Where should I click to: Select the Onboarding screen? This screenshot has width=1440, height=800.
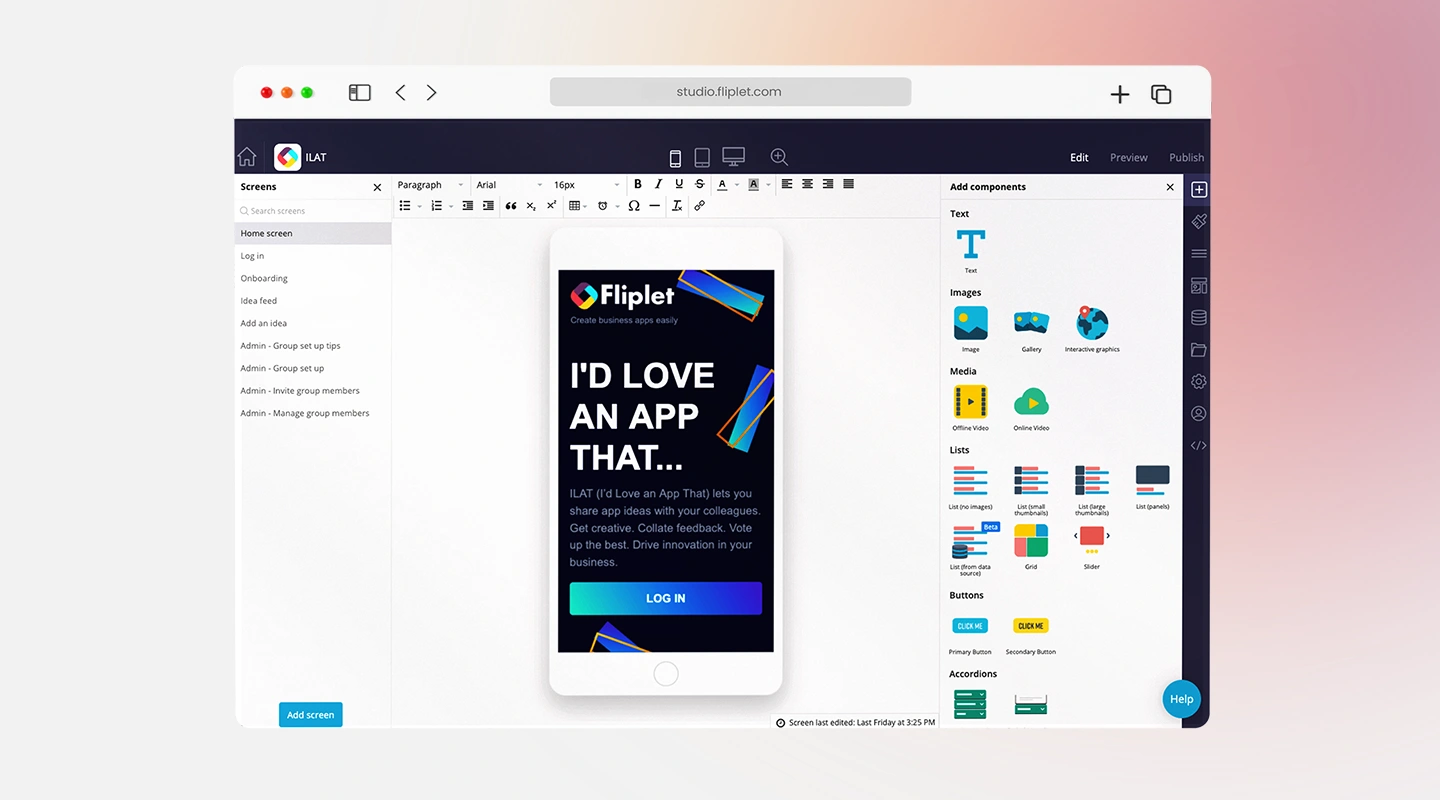point(263,278)
